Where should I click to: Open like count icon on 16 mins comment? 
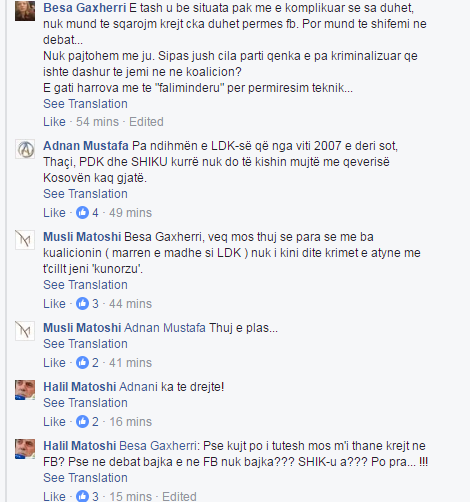tap(82, 422)
